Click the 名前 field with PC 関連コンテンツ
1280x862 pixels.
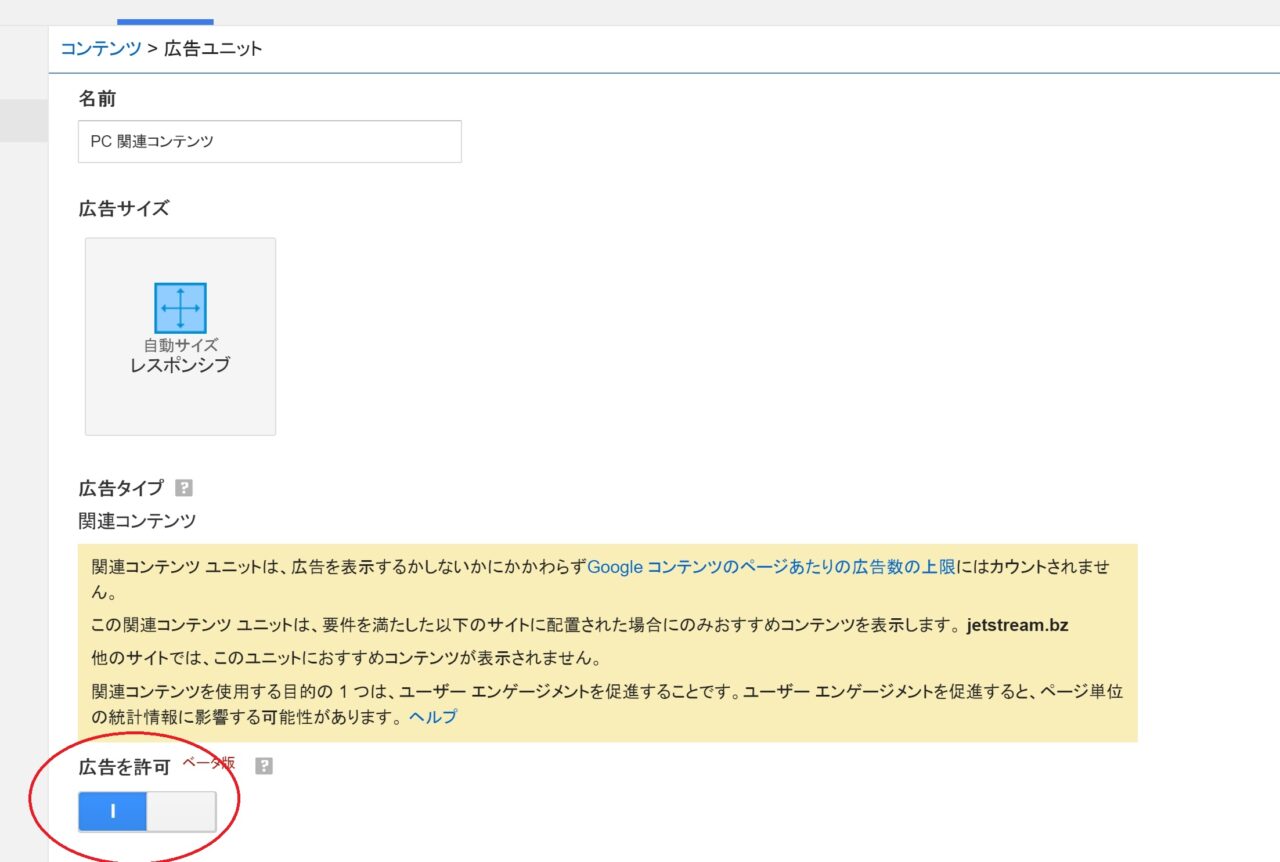pyautogui.click(x=269, y=142)
